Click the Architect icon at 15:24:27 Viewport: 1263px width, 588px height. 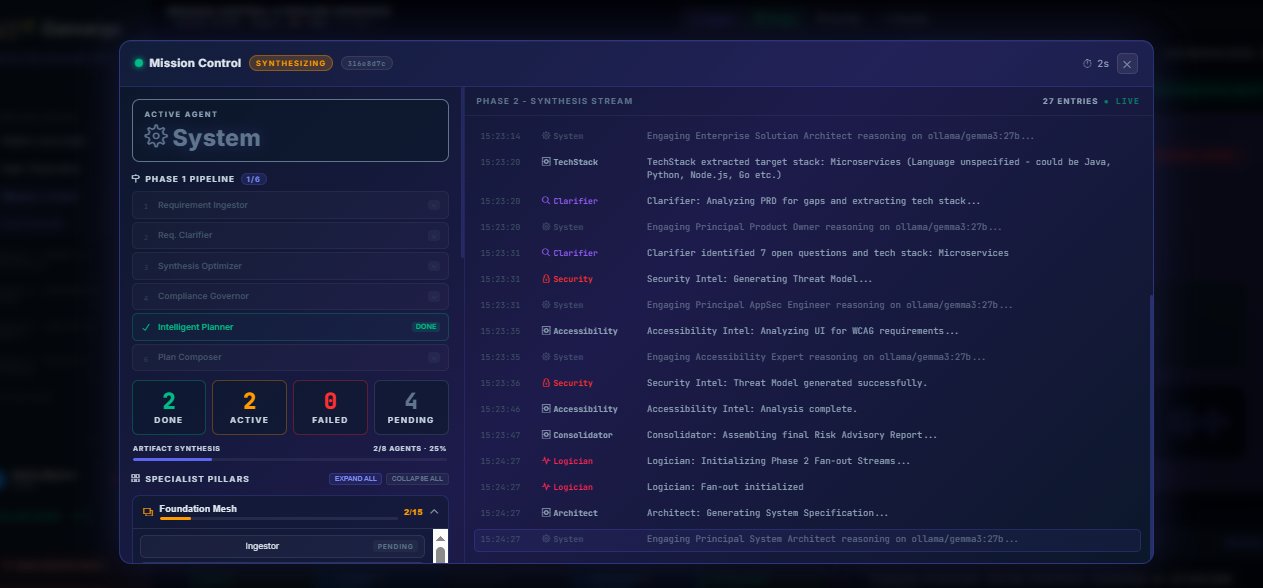point(546,513)
